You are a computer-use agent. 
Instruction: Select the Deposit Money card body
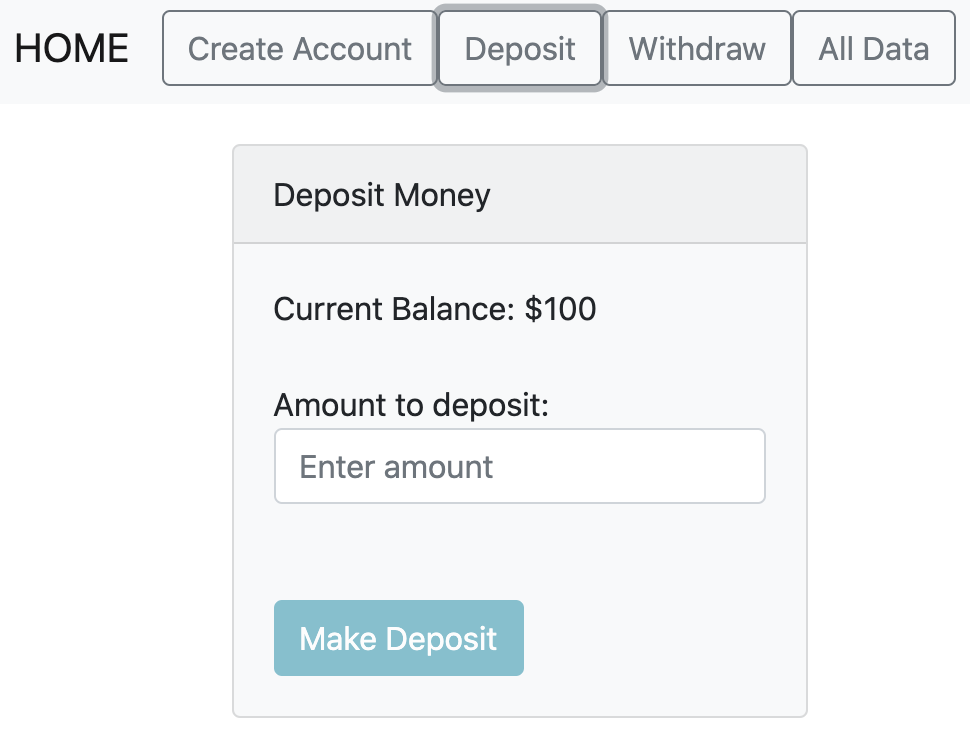coord(519,480)
